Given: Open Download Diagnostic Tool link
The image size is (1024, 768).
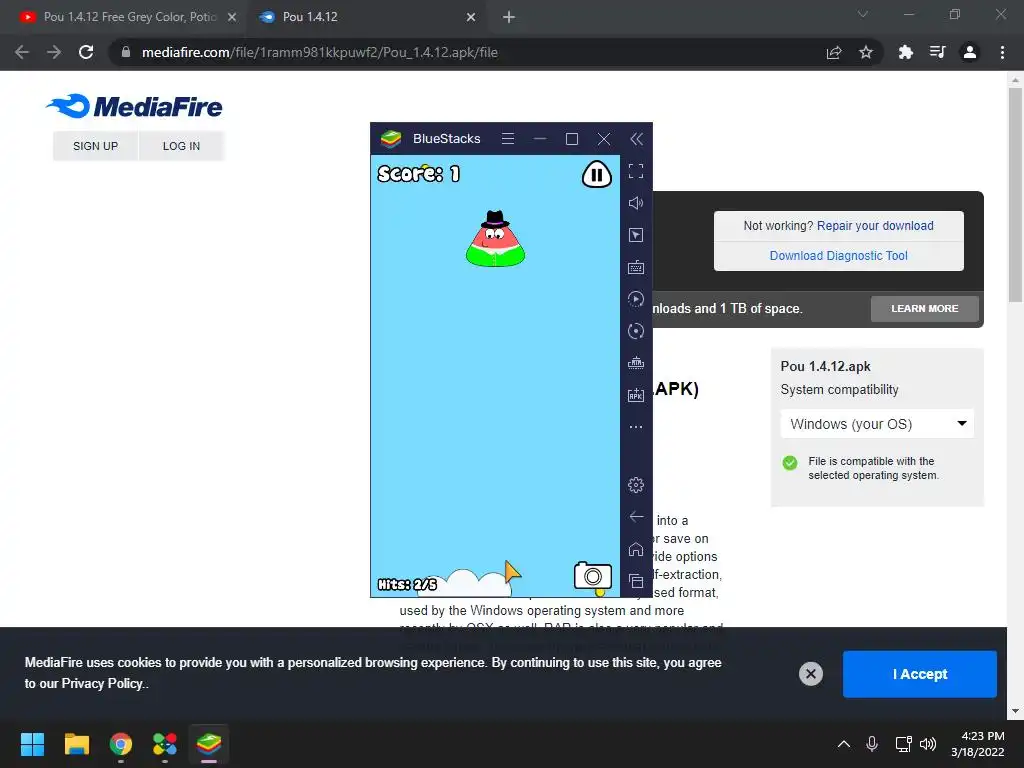Looking at the screenshot, I should pos(839,255).
